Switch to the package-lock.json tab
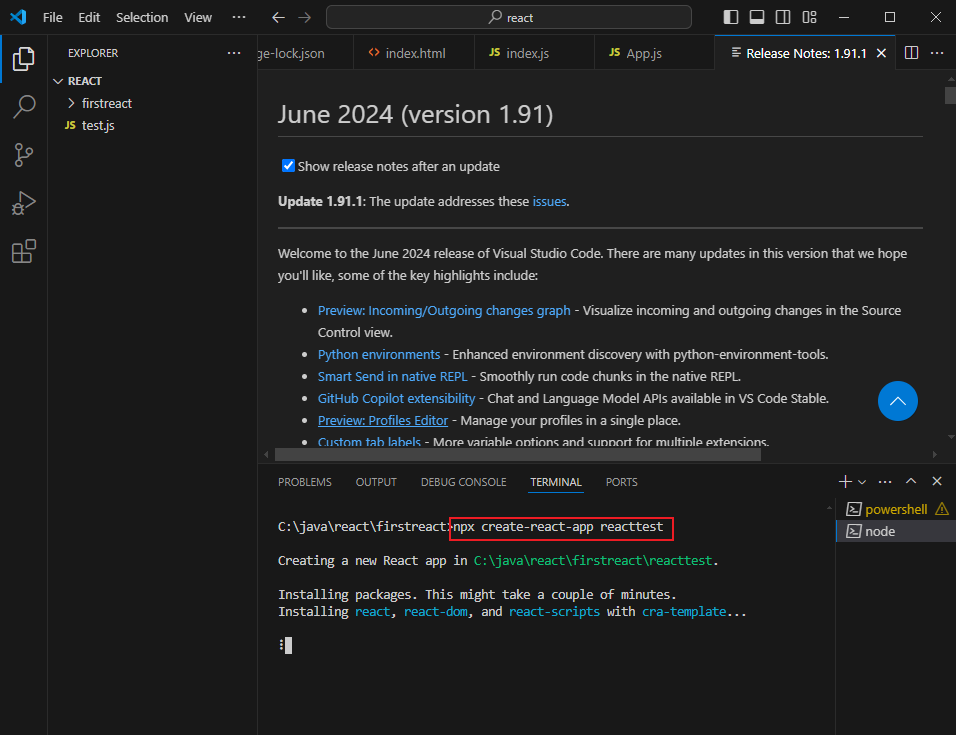 click(305, 53)
